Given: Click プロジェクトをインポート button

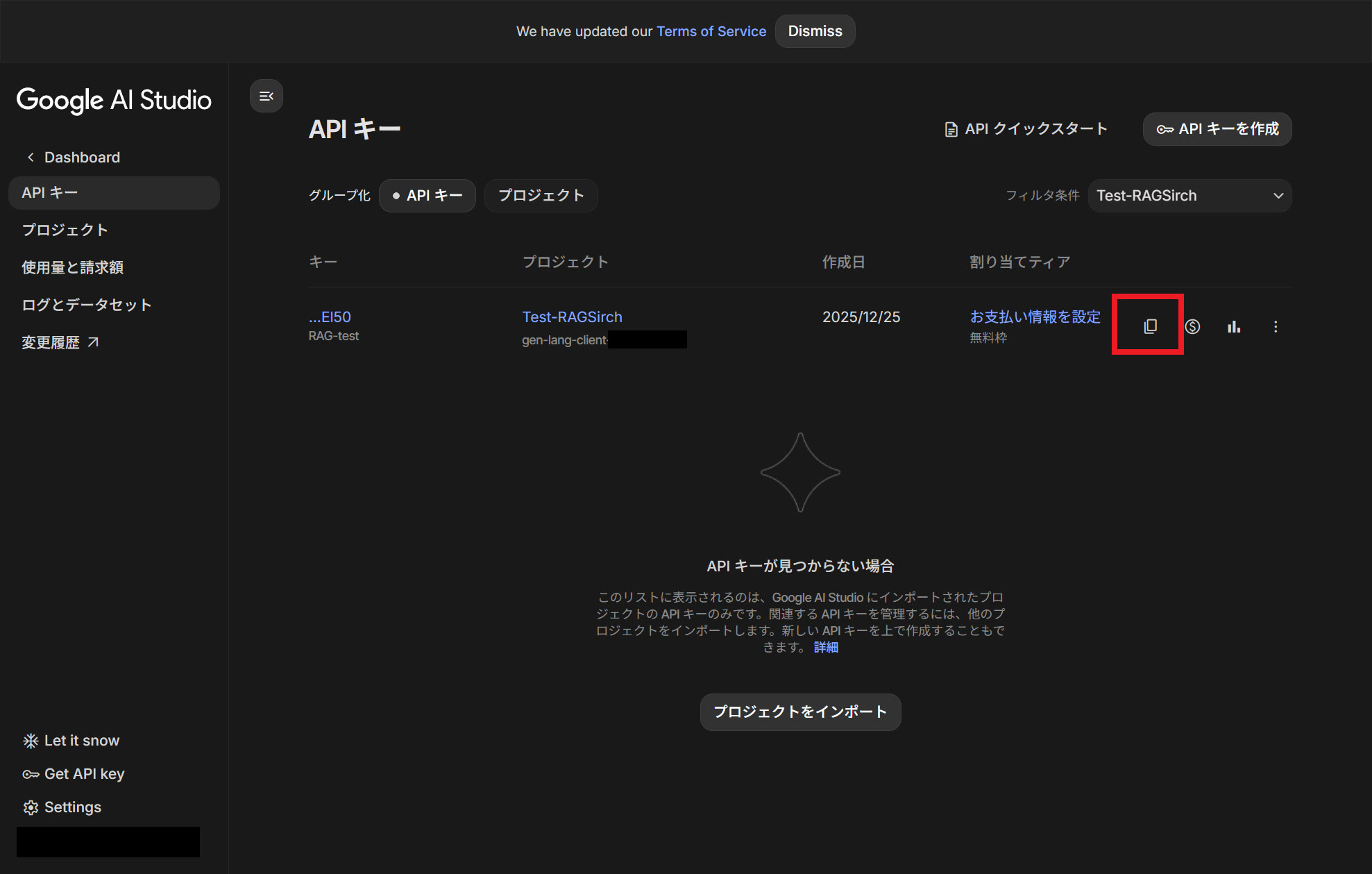Looking at the screenshot, I should click(800, 712).
